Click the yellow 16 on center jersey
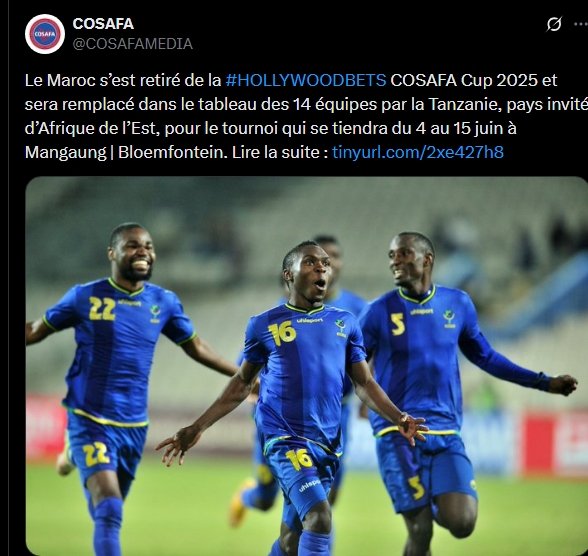 coord(282,333)
